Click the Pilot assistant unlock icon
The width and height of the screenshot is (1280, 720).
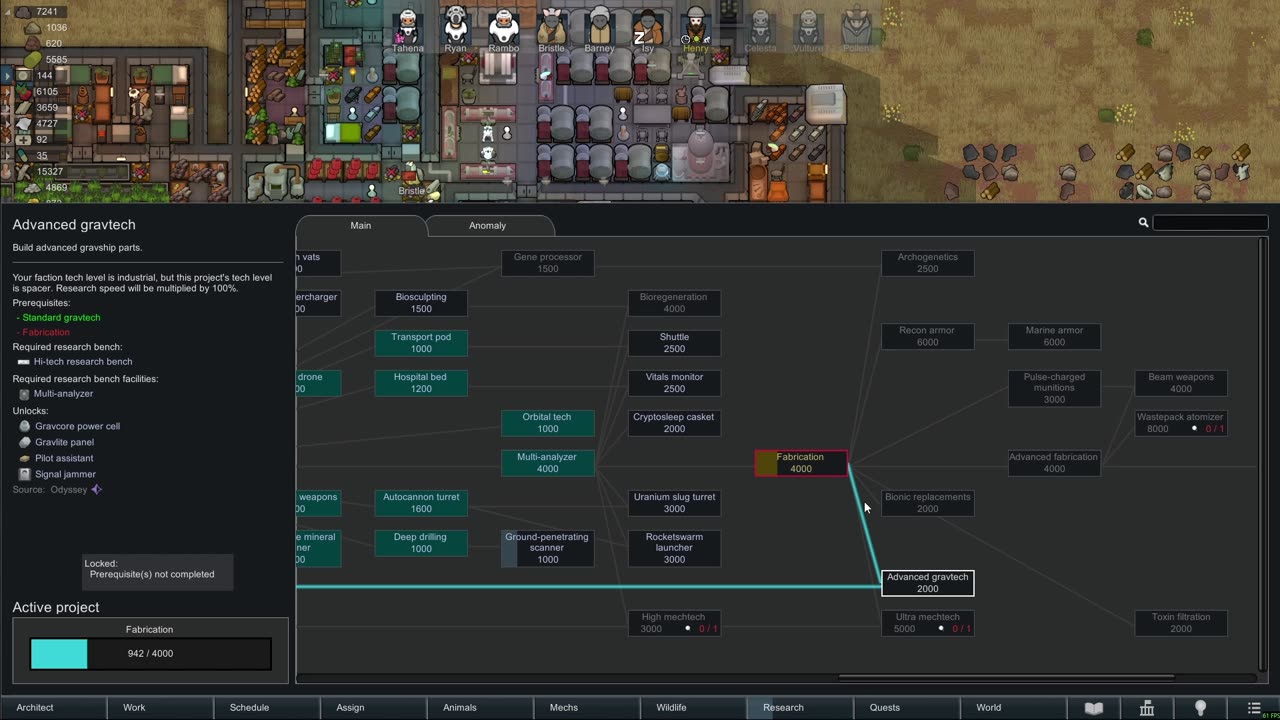tap(25, 458)
